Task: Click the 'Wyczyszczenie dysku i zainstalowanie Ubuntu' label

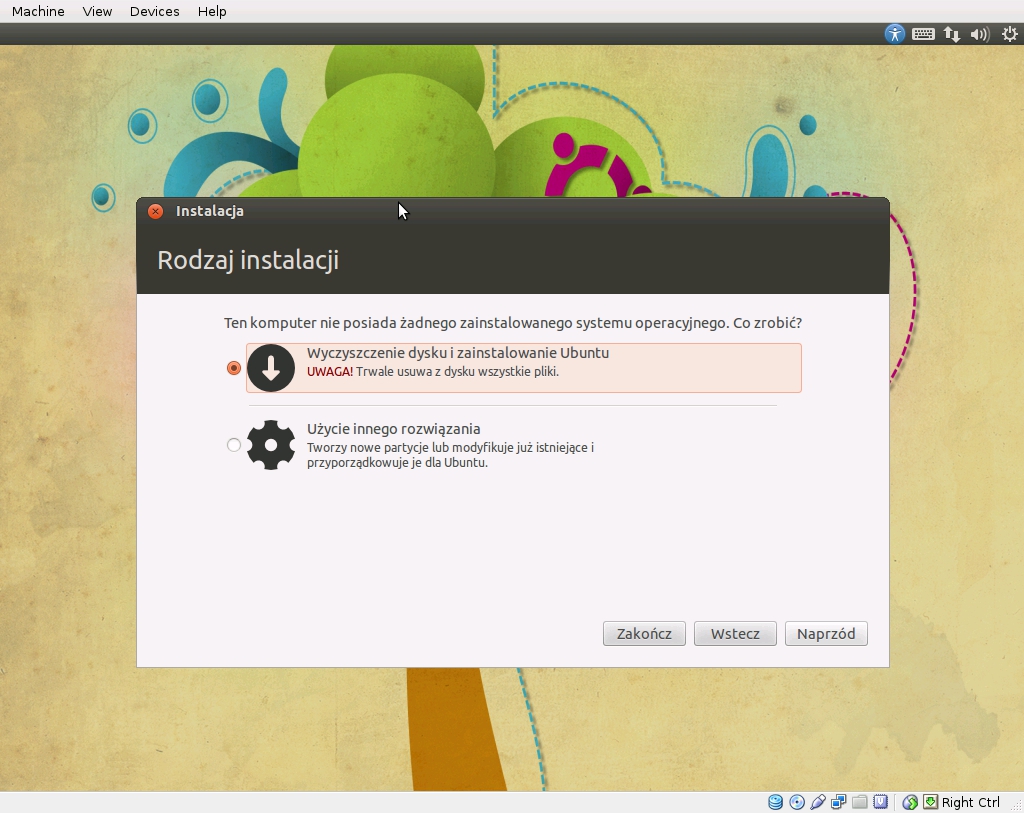Action: pos(458,353)
